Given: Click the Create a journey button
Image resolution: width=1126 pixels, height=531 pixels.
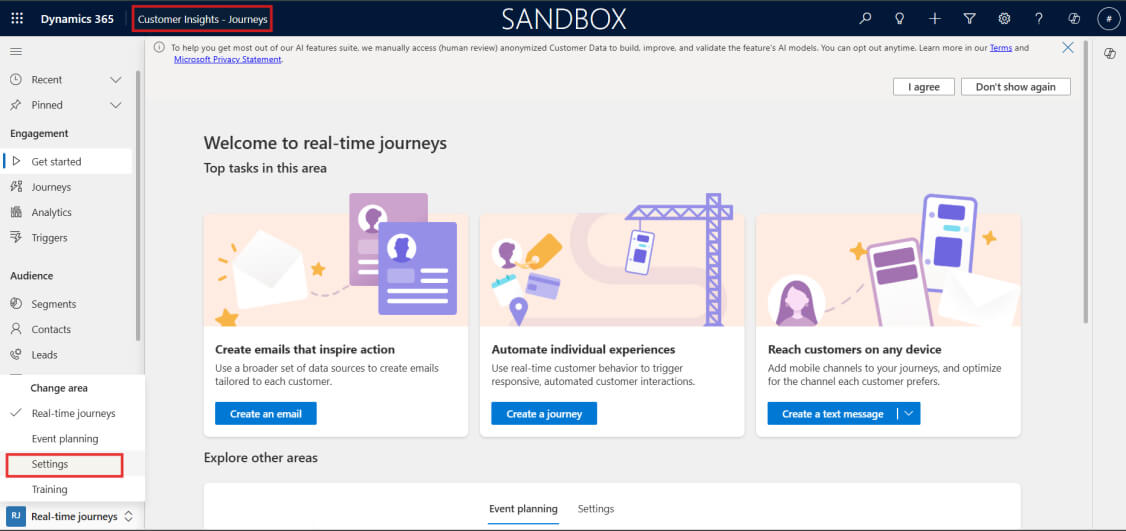Looking at the screenshot, I should [544, 413].
